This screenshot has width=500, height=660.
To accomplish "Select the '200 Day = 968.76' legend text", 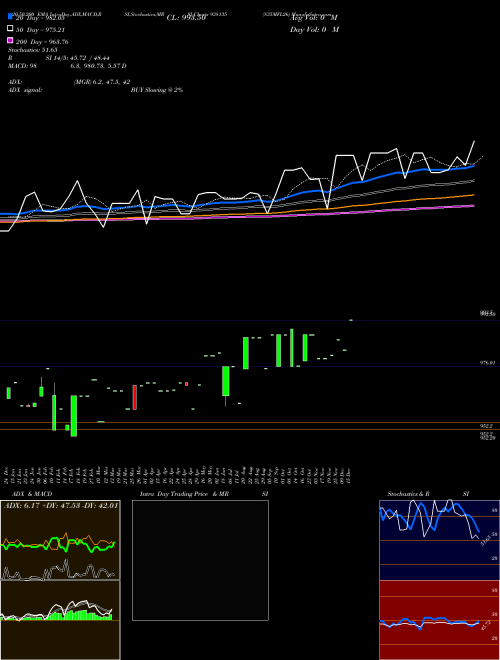I will click(x=42, y=42).
